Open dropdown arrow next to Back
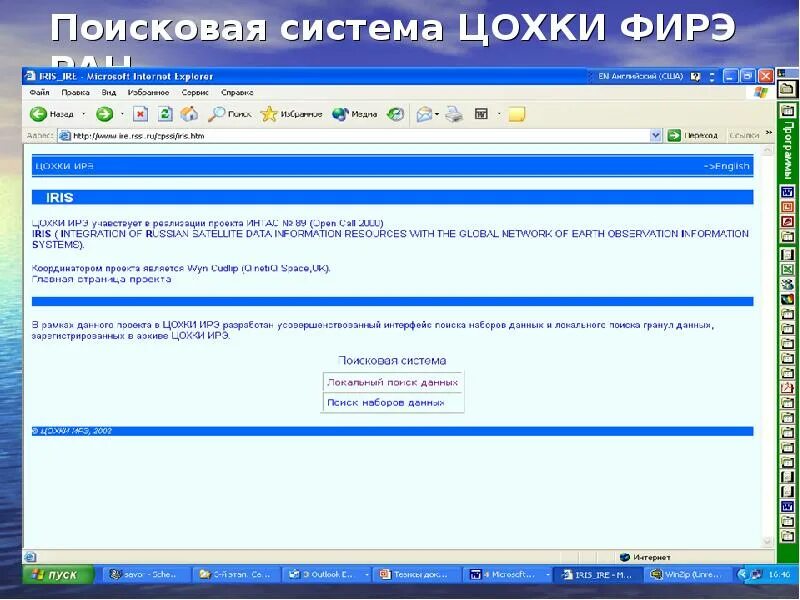 point(84,114)
